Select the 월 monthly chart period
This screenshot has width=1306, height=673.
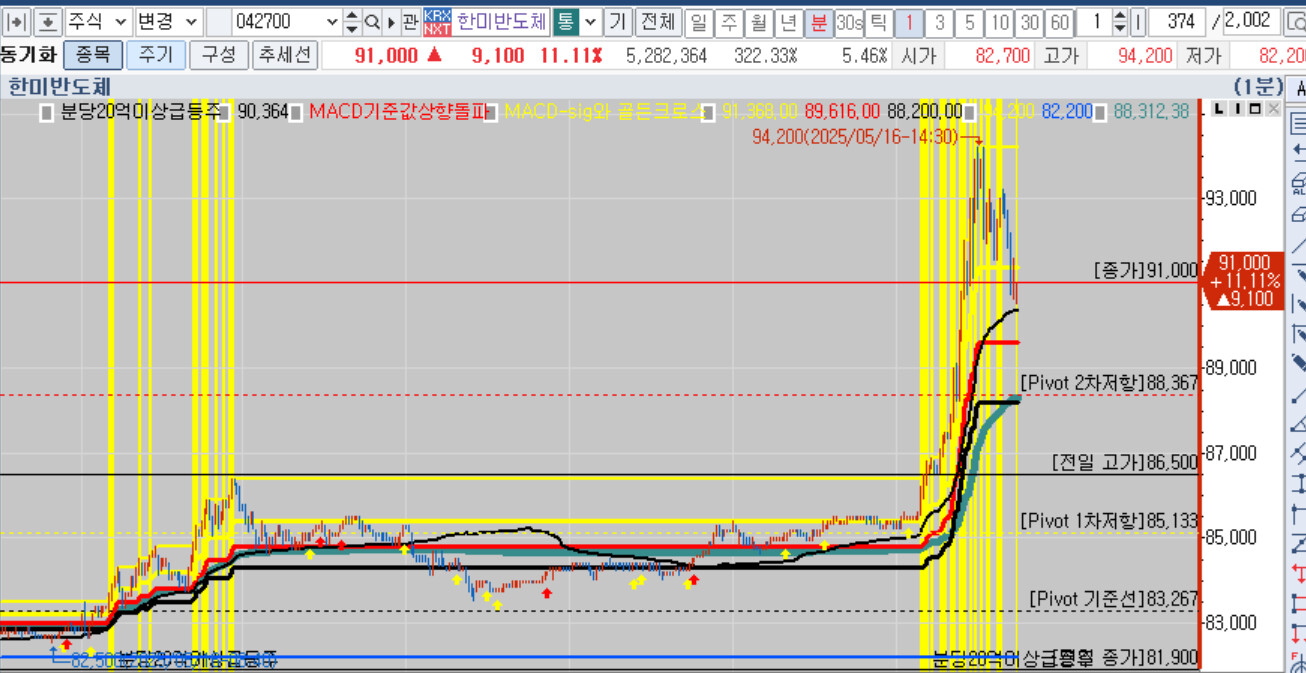pyautogui.click(x=759, y=21)
